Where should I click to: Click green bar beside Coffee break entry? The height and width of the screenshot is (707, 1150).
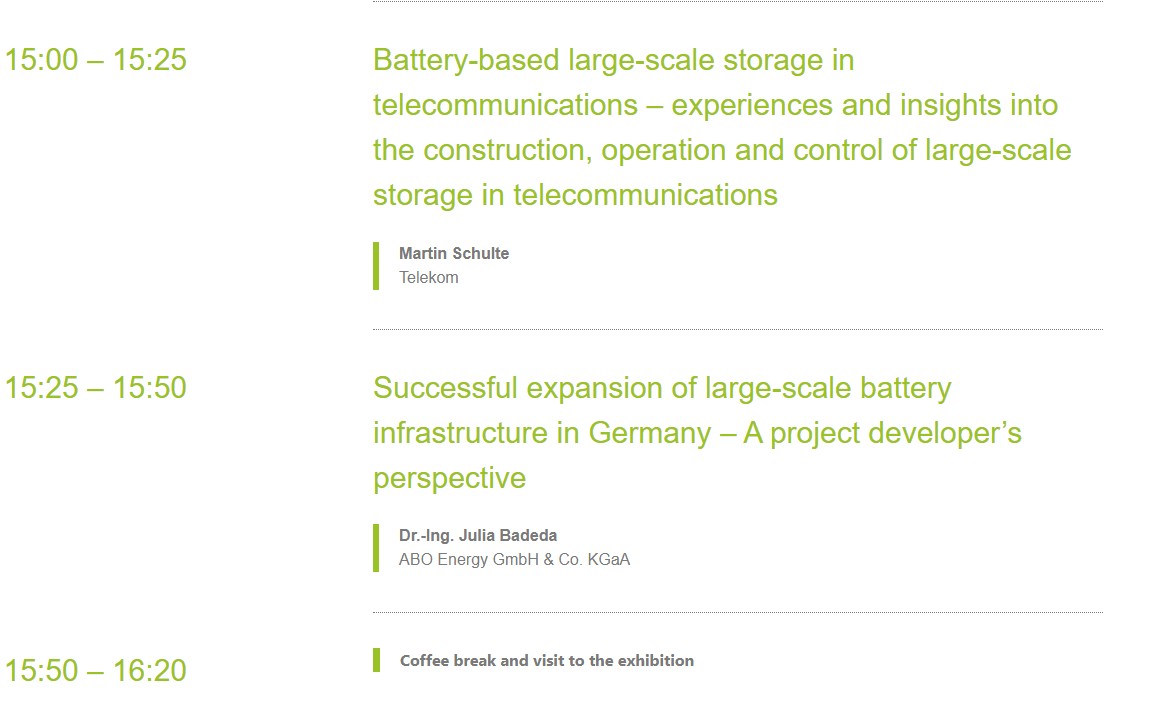tap(376, 660)
